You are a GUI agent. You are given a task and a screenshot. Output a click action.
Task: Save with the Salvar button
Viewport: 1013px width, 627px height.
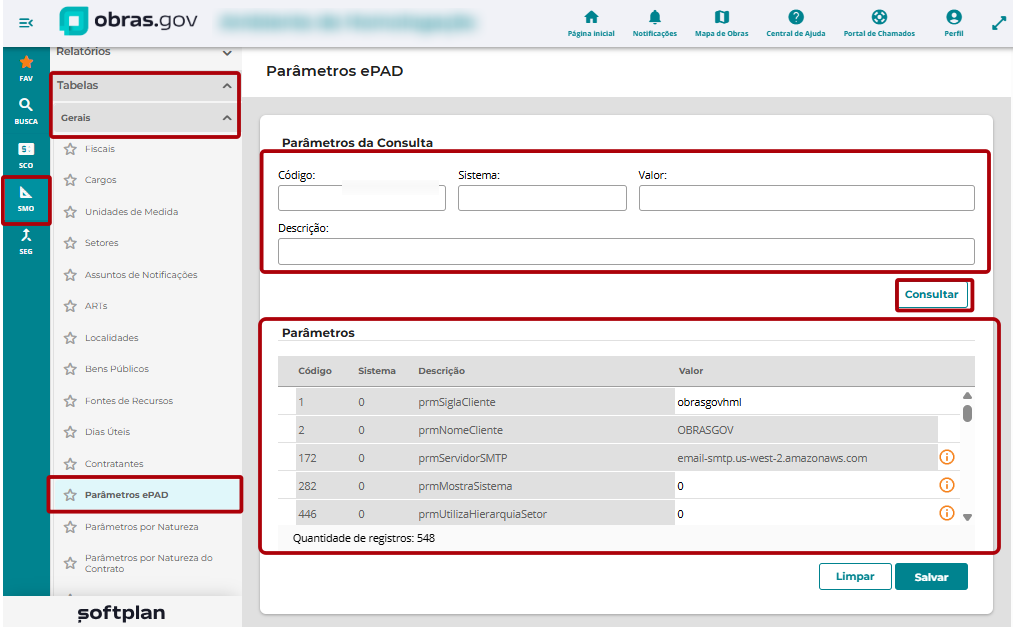point(931,577)
